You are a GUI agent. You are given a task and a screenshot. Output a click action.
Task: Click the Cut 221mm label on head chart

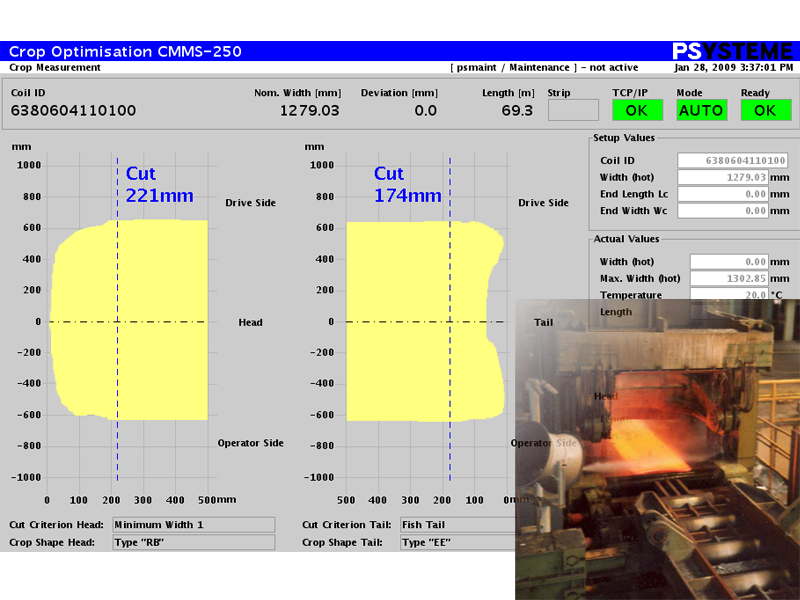(160, 185)
